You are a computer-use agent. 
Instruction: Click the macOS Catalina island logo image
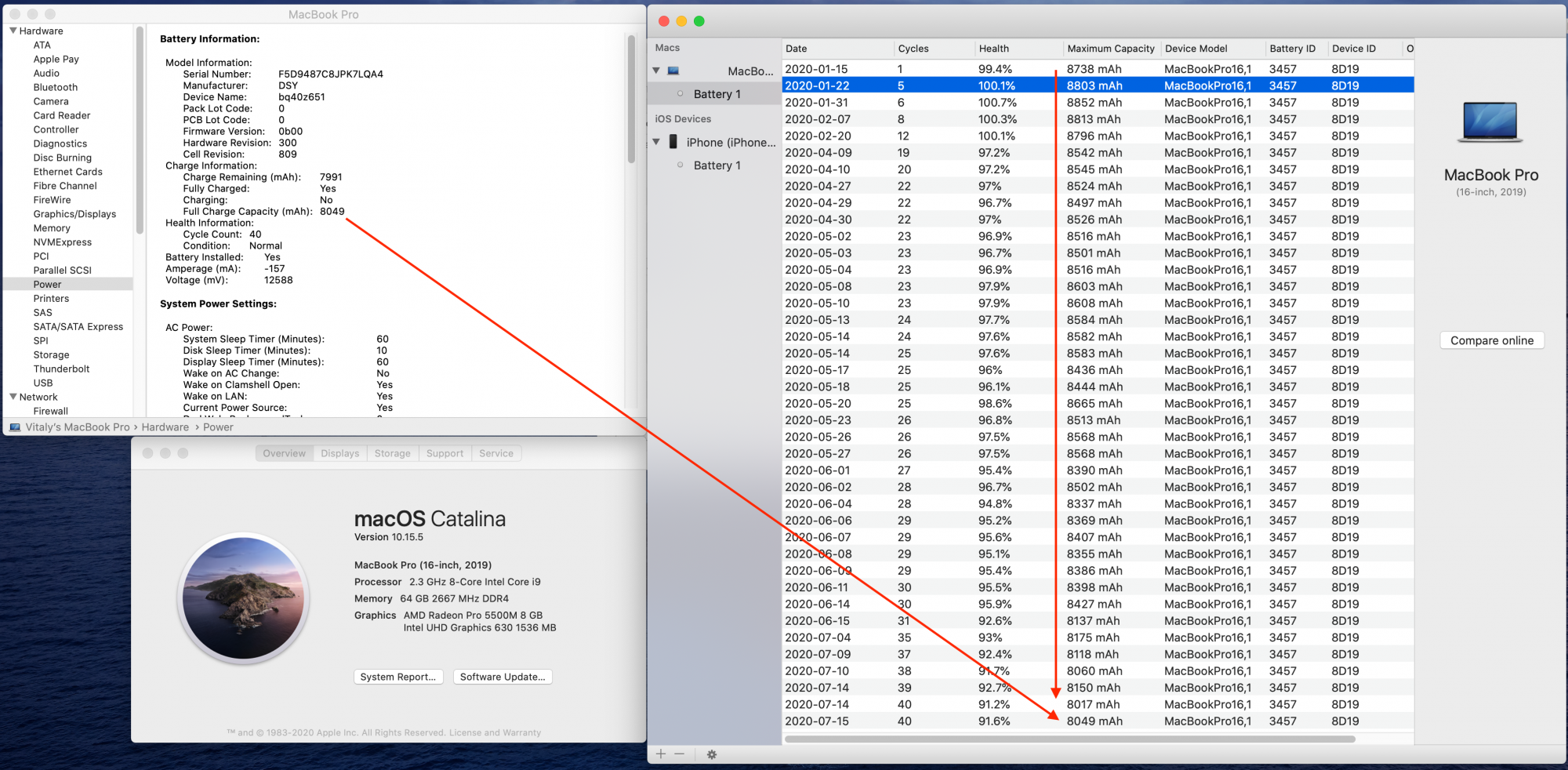(x=244, y=598)
